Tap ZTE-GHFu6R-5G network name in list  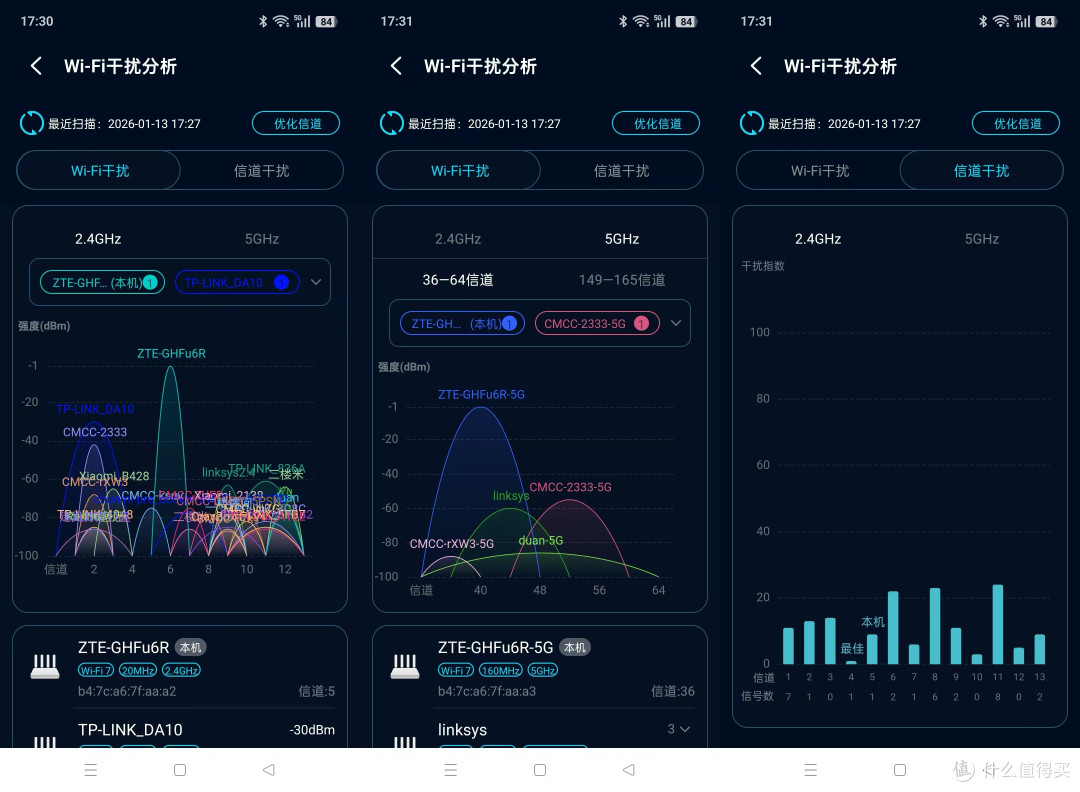[x=495, y=647]
